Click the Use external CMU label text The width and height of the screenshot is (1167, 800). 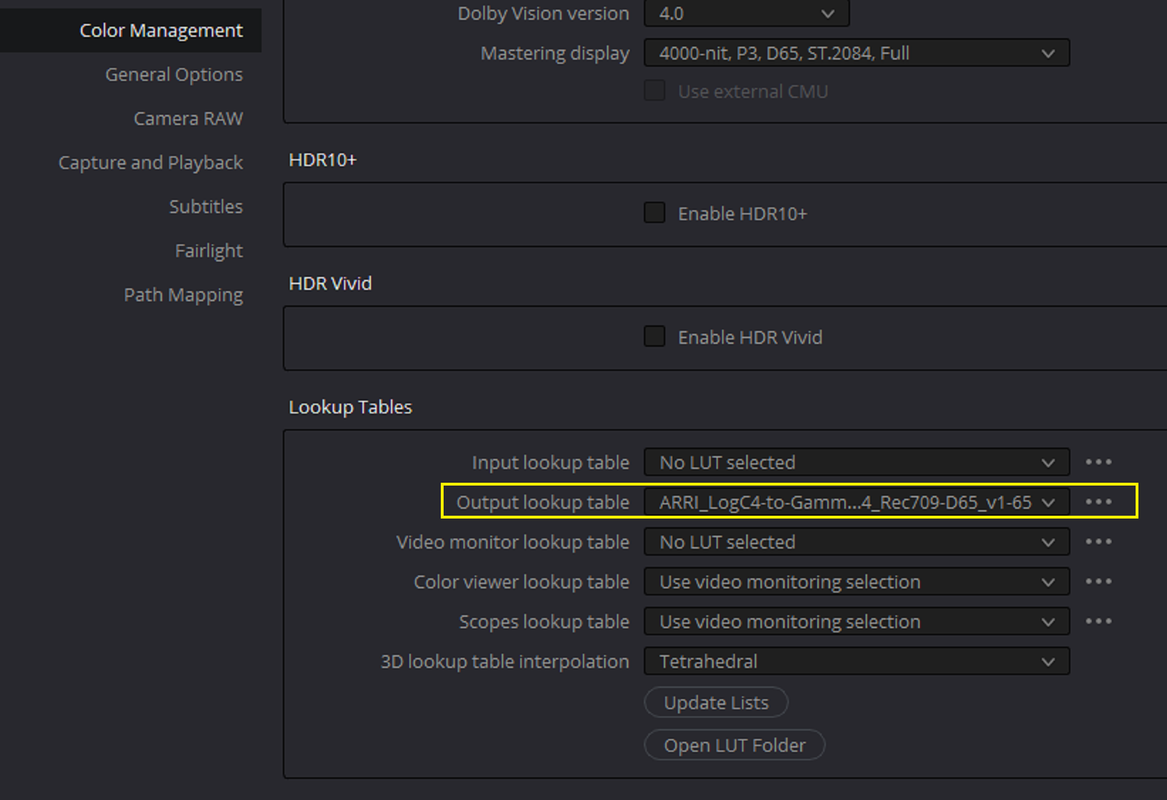pyautogui.click(x=752, y=92)
